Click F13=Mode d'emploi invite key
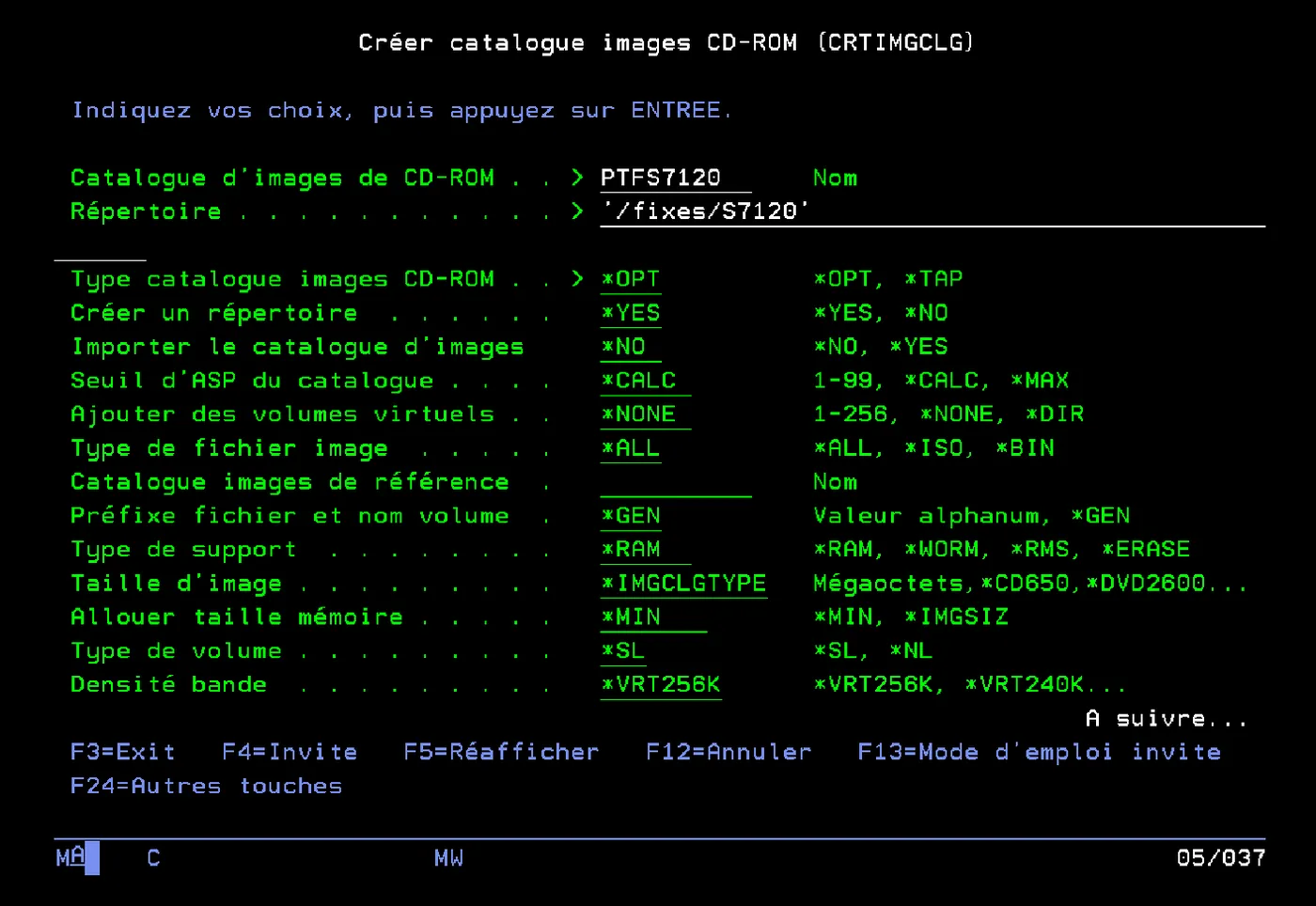Image resolution: width=1316 pixels, height=906 pixels. pyautogui.click(x=1039, y=752)
